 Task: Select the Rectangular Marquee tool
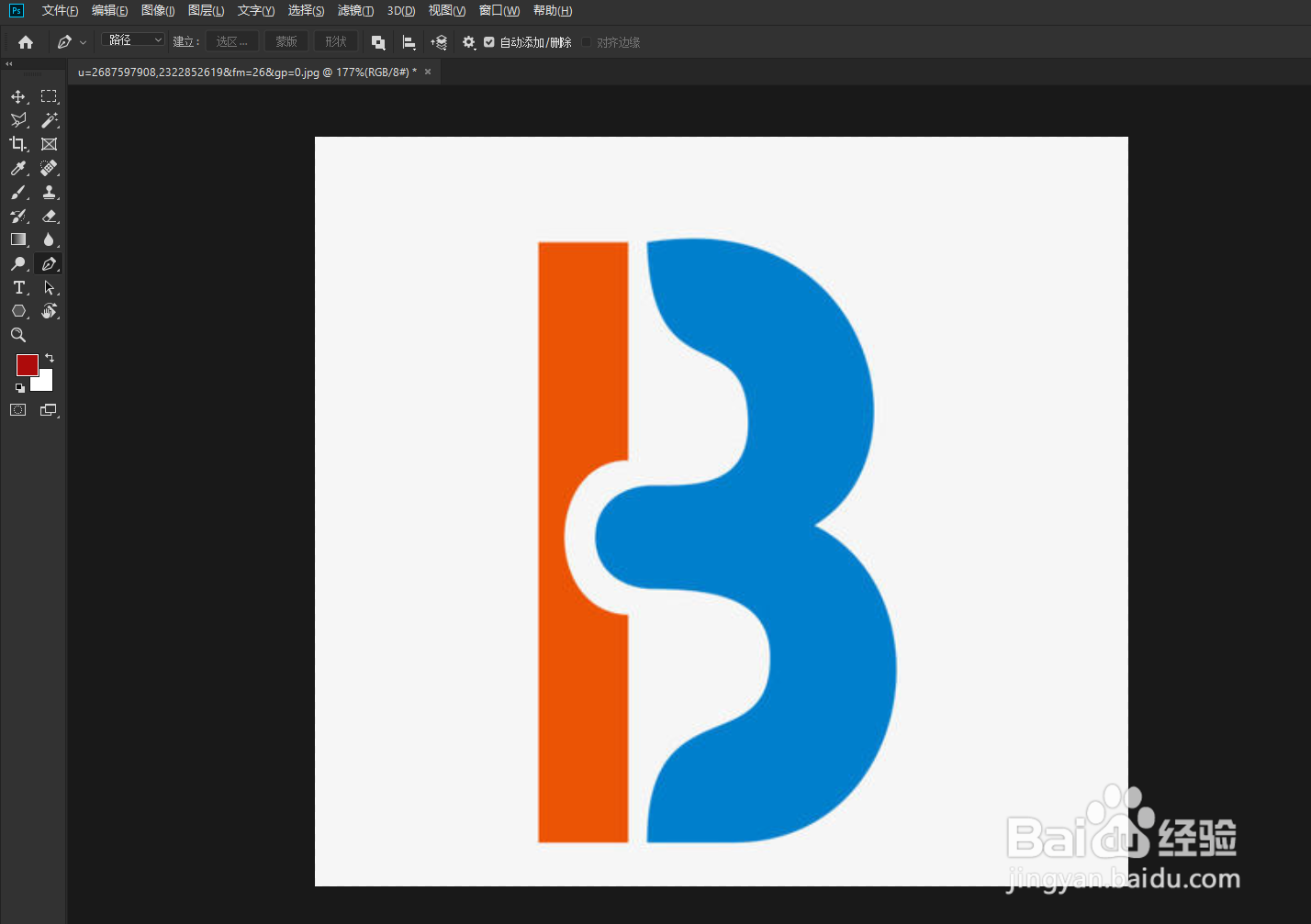tap(50, 96)
